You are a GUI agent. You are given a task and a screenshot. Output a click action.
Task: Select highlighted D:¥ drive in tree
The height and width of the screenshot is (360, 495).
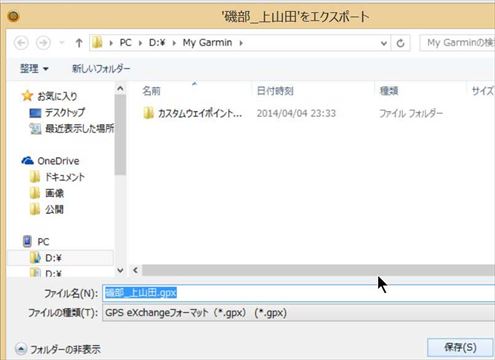click(53, 258)
